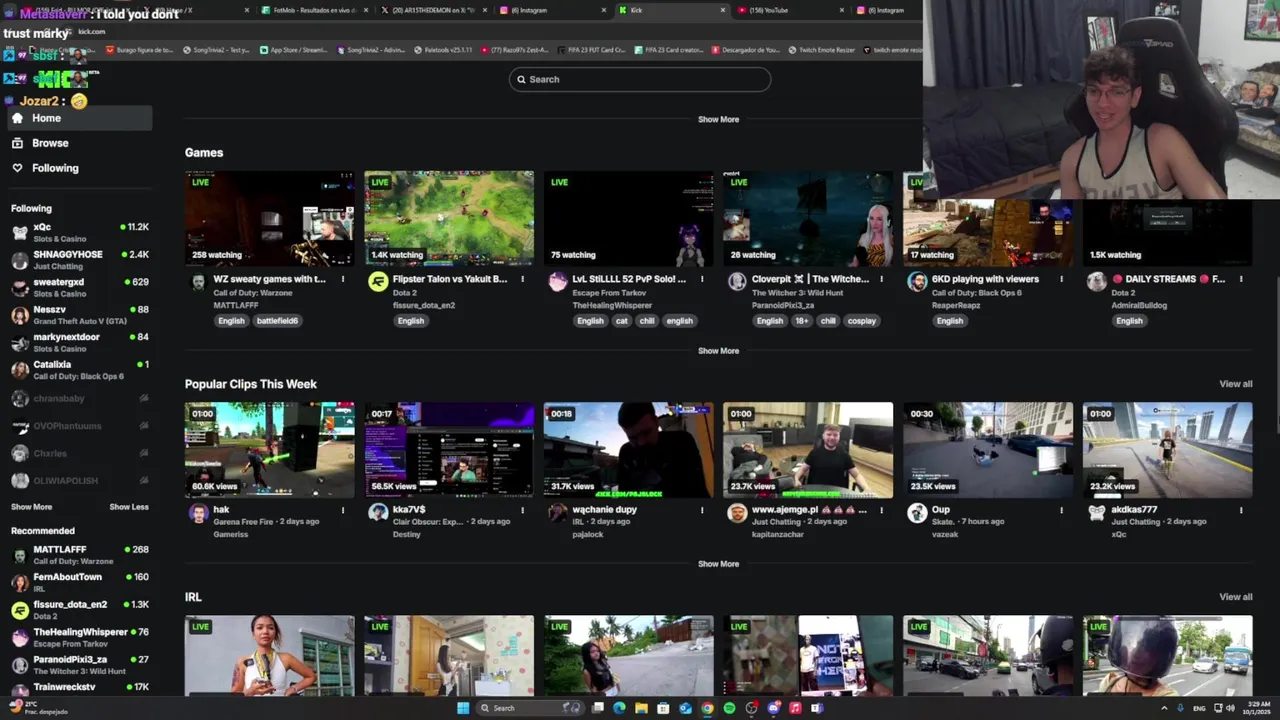1280x720 pixels.
Task: Open 6KD playing with viewers stream thumbnail
Action: [x=988, y=218]
